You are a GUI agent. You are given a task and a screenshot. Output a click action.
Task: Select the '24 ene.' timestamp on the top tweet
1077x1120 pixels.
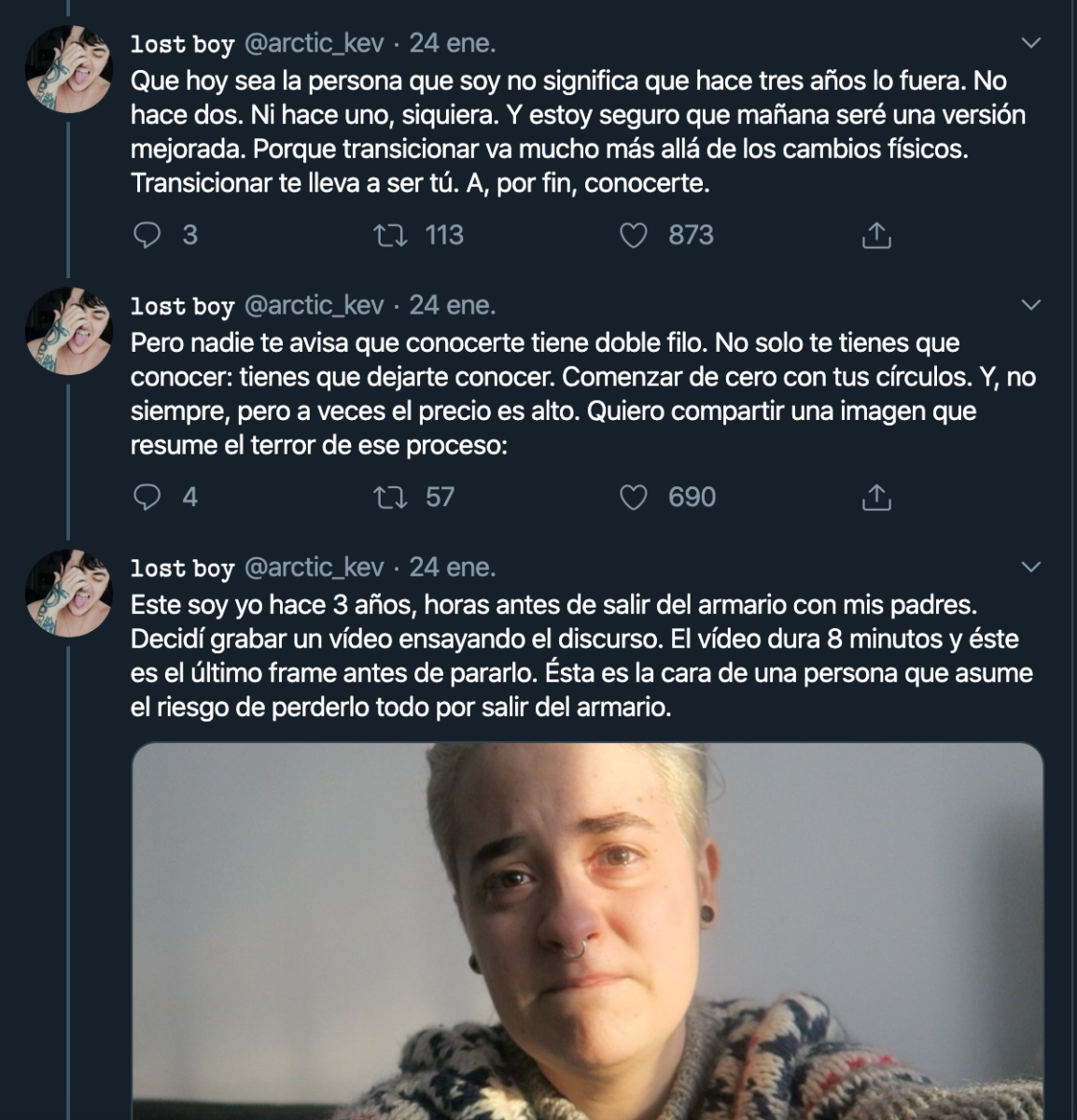455,41
